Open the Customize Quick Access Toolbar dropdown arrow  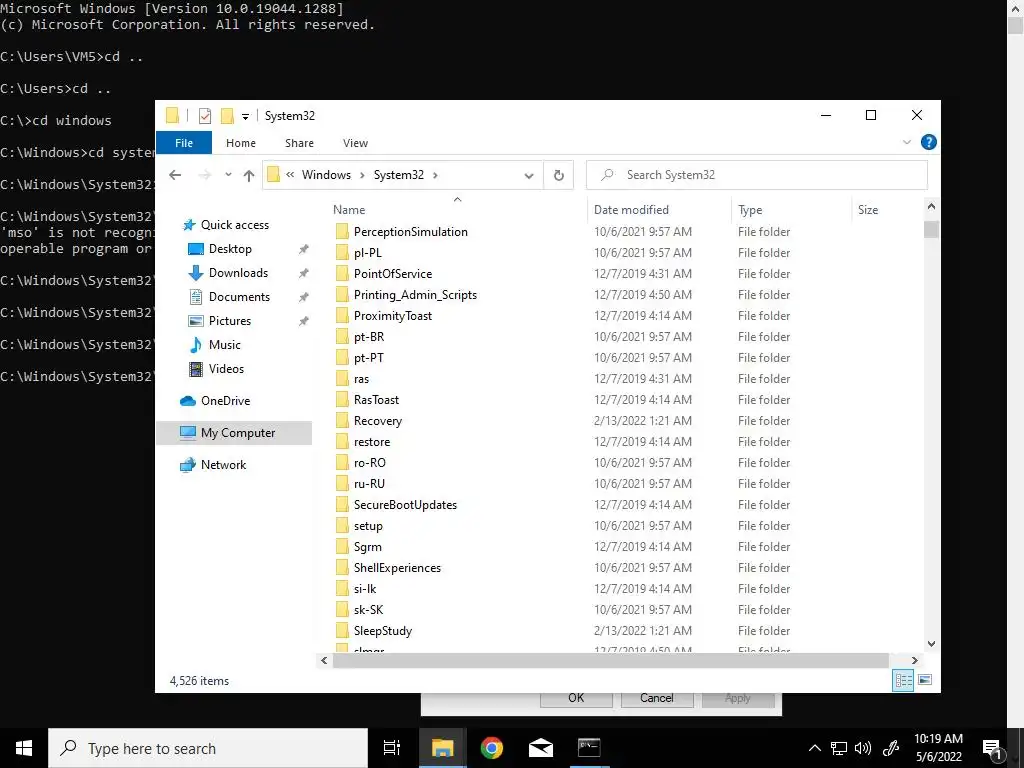click(246, 117)
